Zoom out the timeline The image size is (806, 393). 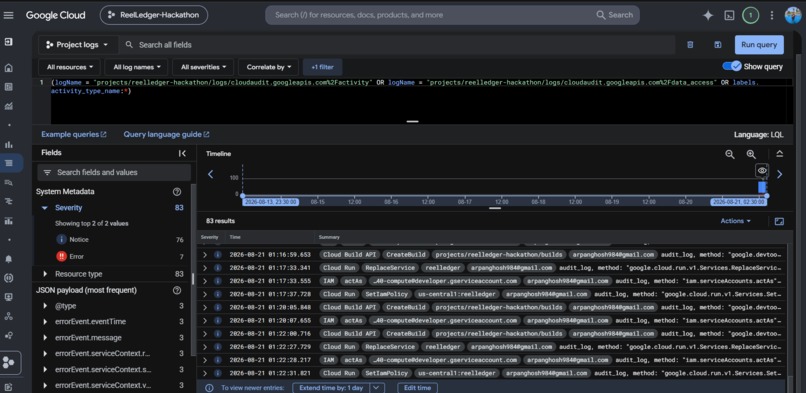[x=729, y=154]
